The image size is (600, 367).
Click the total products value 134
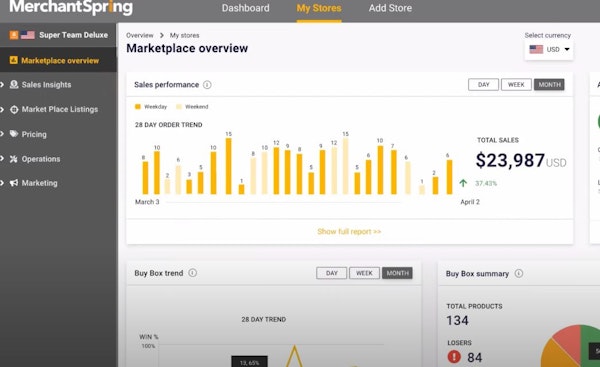point(457,320)
